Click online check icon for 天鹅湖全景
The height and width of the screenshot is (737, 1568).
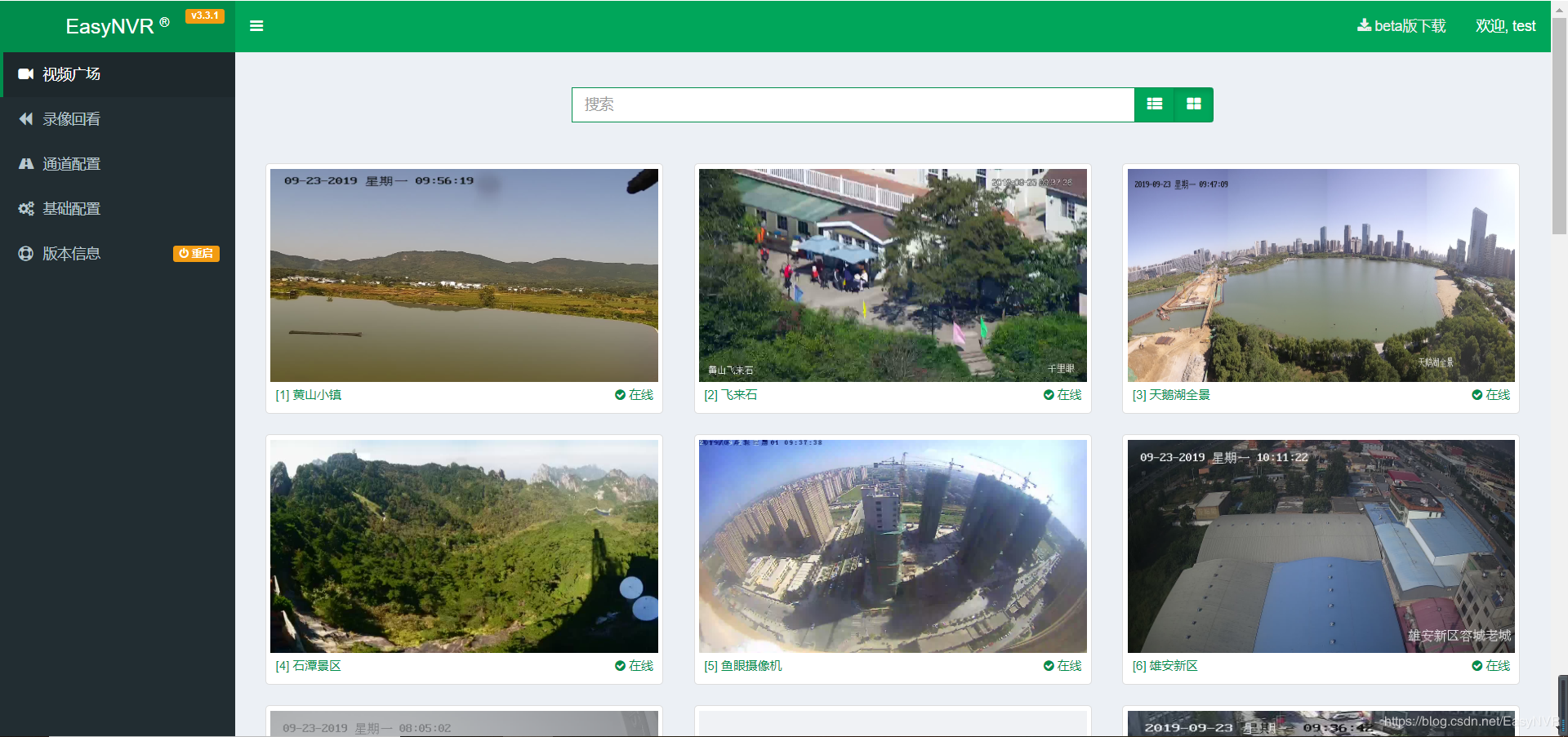tap(1477, 395)
